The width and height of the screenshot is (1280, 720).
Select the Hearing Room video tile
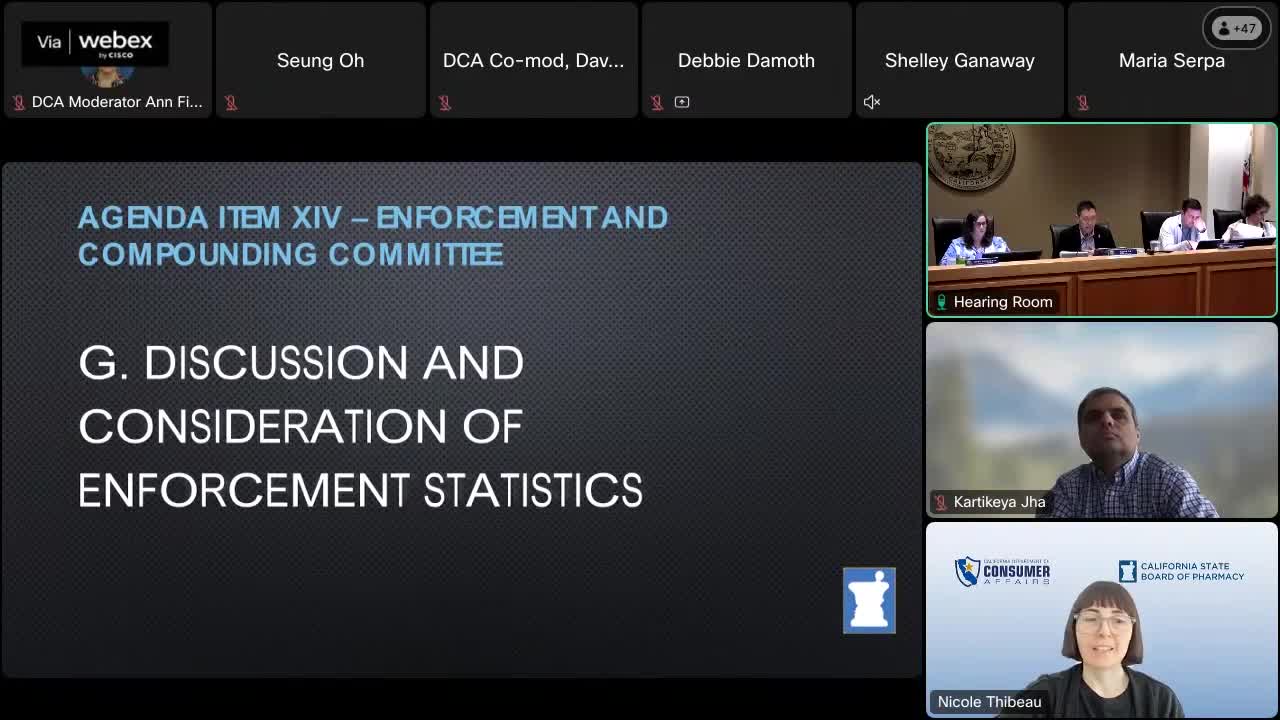(x=1101, y=210)
